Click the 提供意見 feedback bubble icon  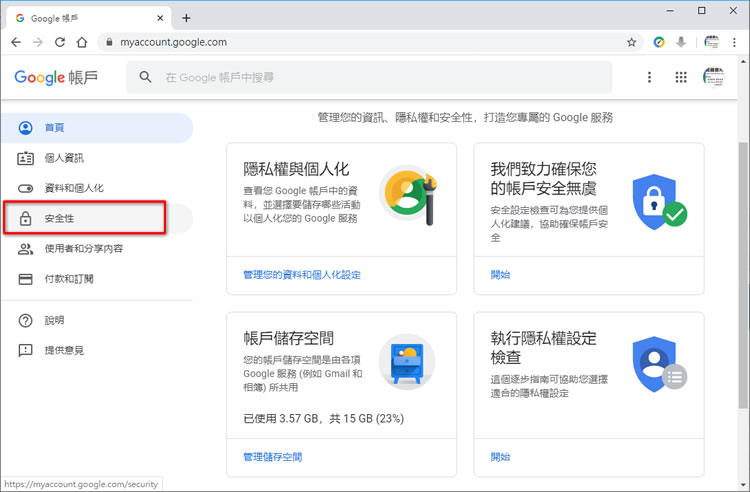tap(25, 350)
